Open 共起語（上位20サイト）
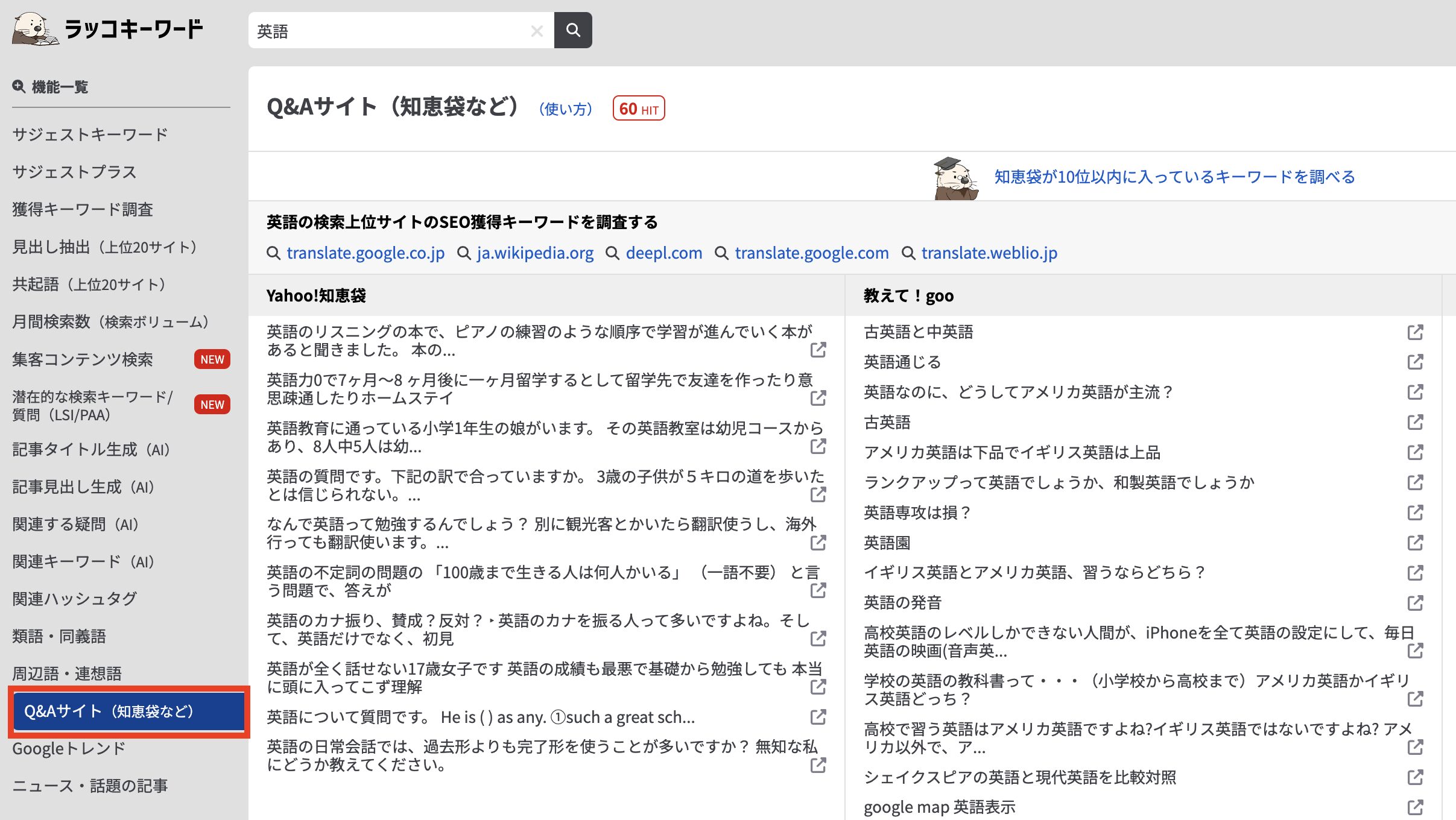1456x820 pixels. coord(90,284)
